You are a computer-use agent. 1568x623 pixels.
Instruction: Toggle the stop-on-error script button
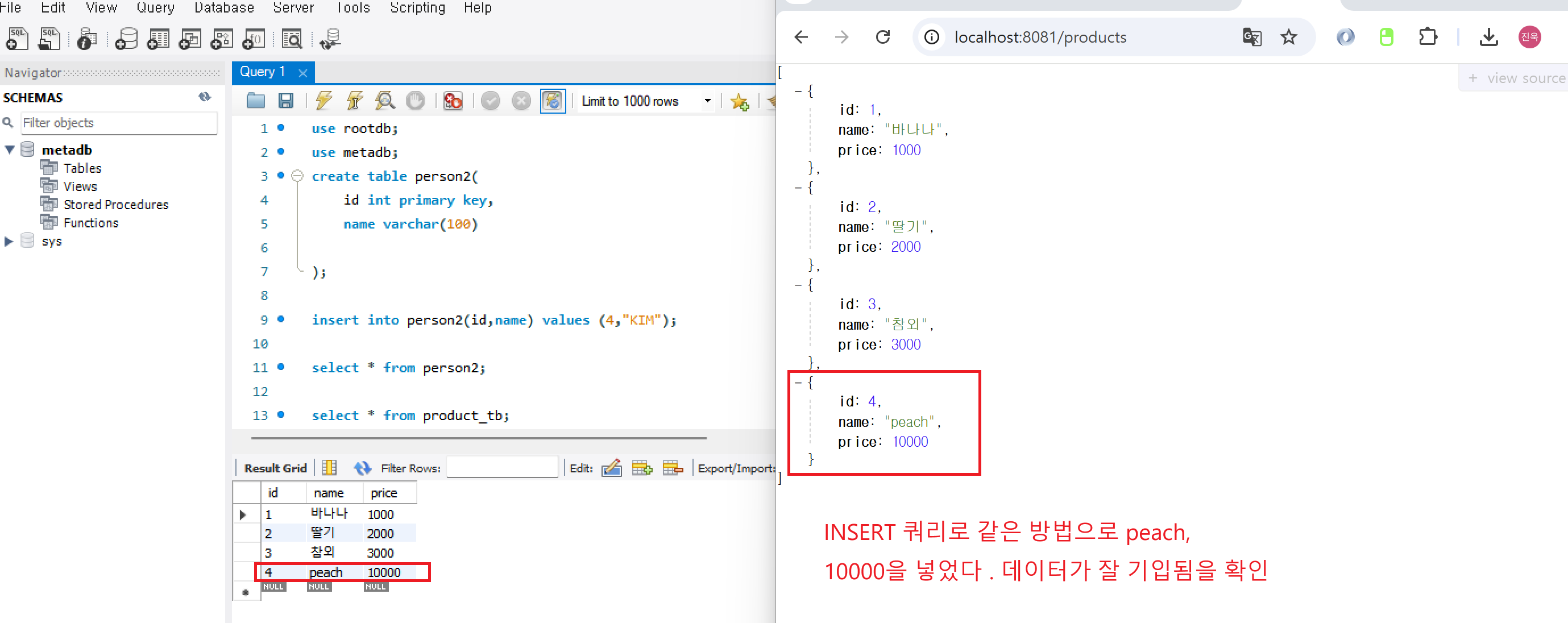tap(453, 101)
